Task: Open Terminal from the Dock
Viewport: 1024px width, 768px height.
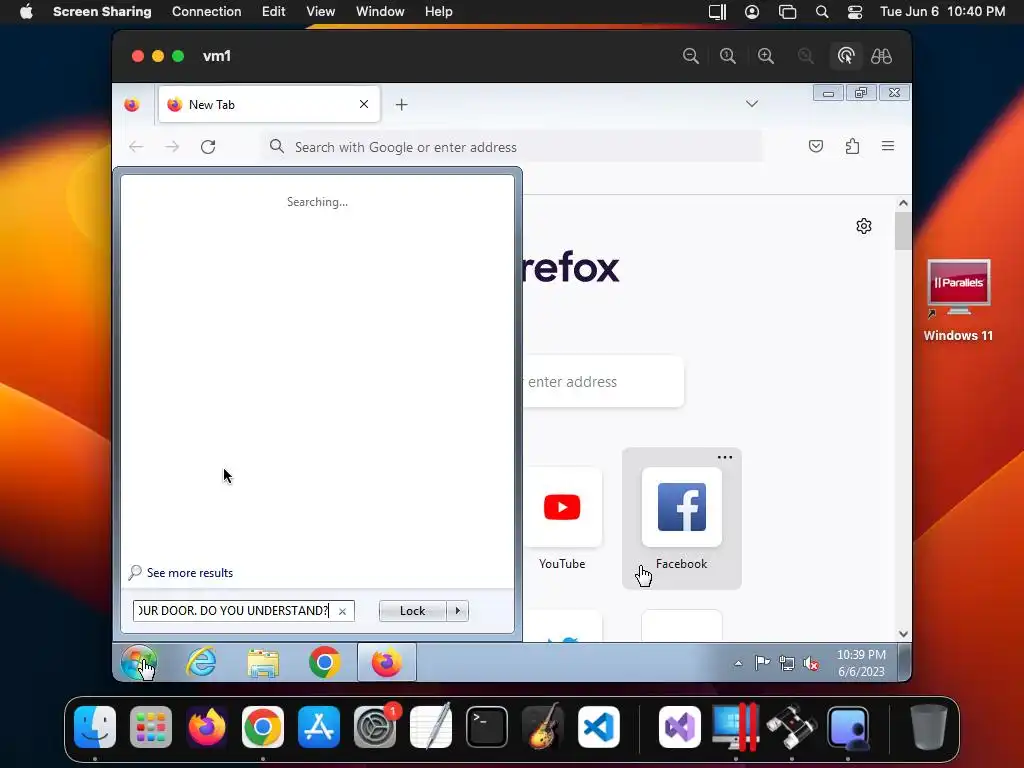Action: (487, 727)
